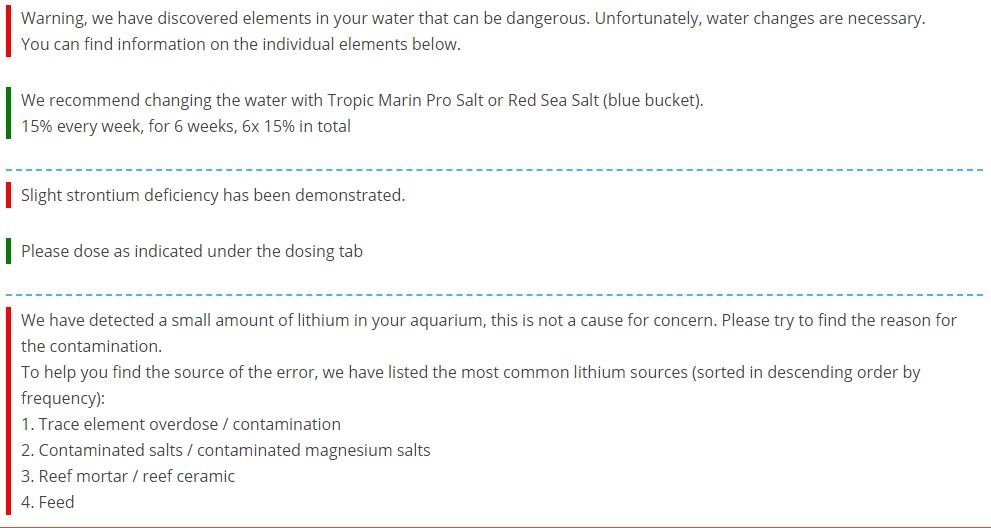Click list item 'Contaminated salts / contaminated magnesium salts'
Image resolution: width=991 pixels, height=528 pixels.
(226, 450)
